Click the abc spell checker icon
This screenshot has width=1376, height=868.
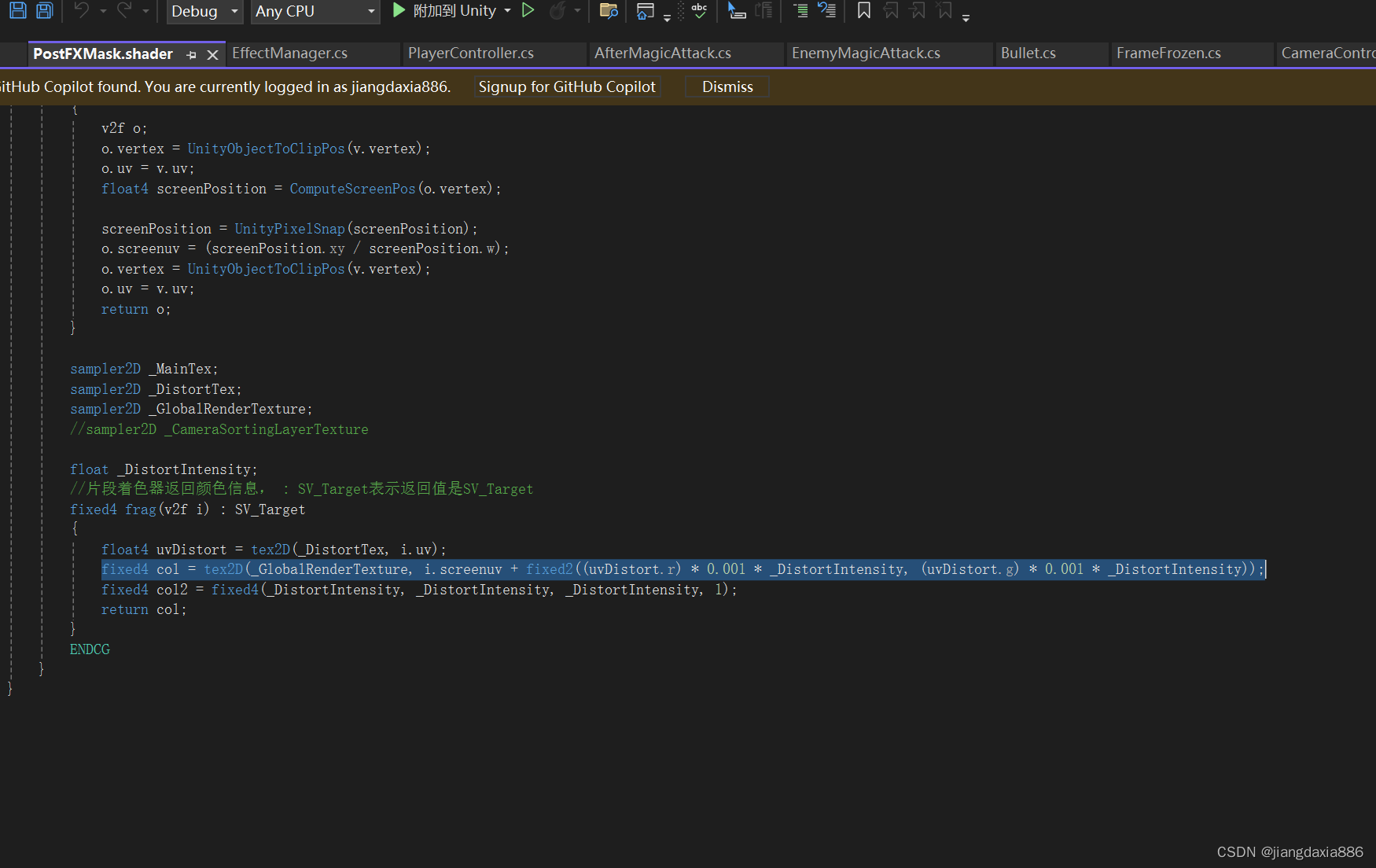[x=699, y=10]
